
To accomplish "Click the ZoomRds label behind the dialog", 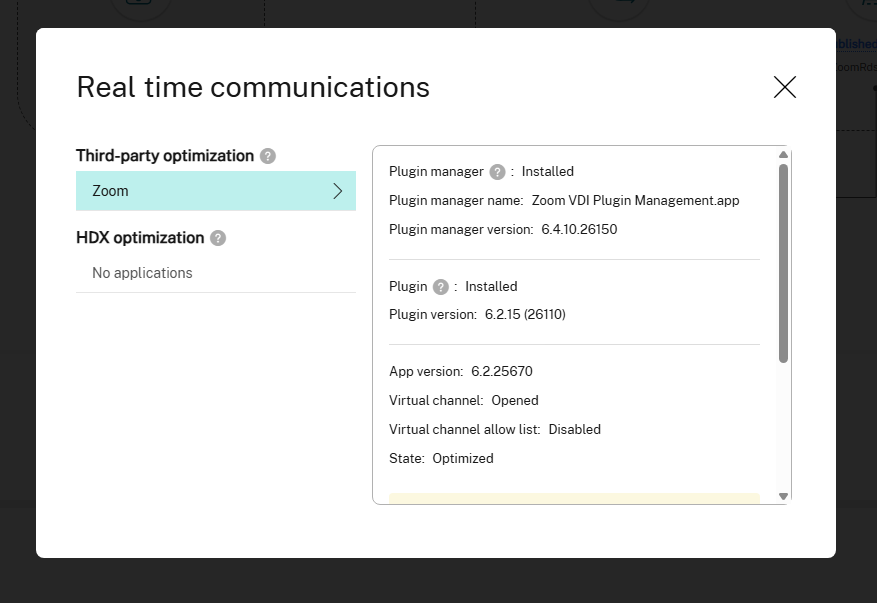I will (x=854, y=67).
